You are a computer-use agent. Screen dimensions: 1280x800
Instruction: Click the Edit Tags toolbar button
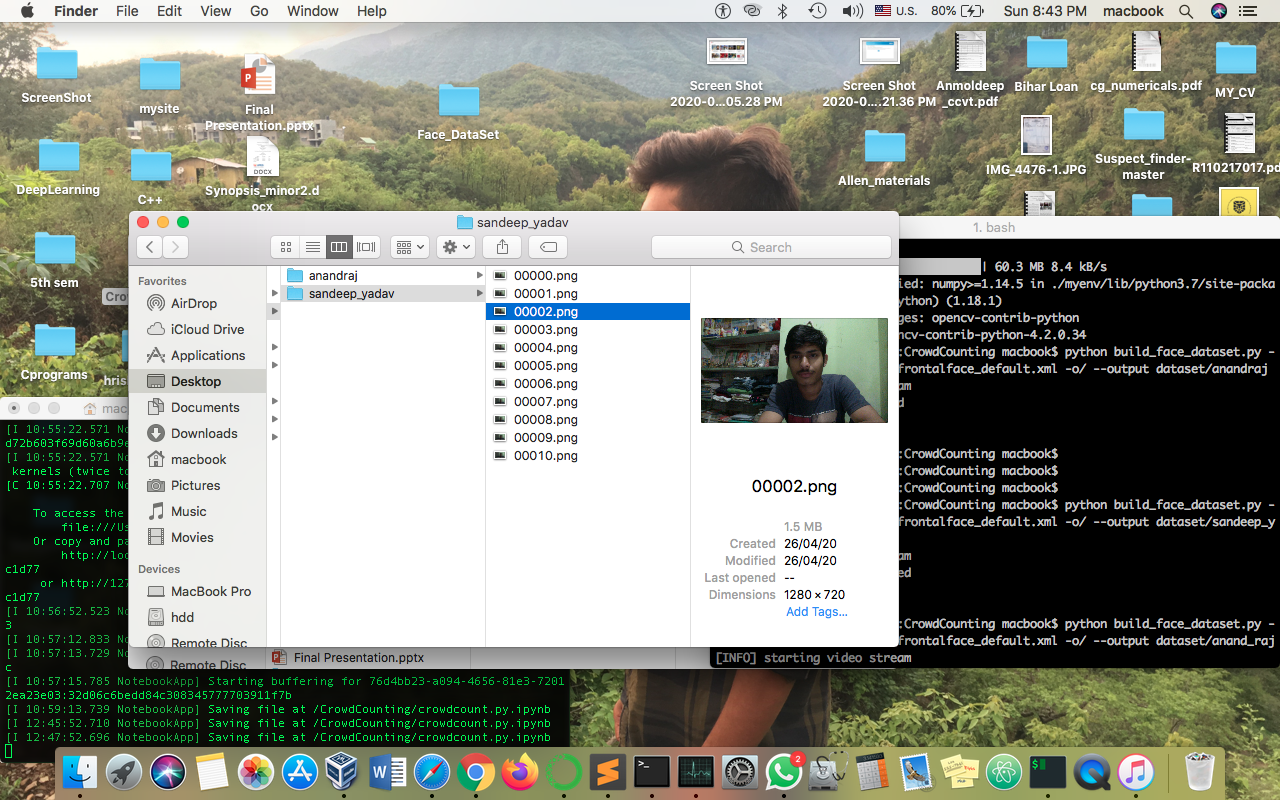tap(548, 247)
